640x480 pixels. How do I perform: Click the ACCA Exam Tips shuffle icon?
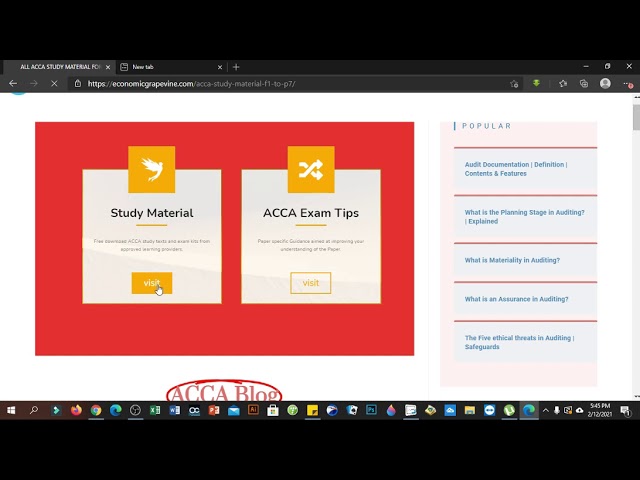pyautogui.click(x=311, y=169)
